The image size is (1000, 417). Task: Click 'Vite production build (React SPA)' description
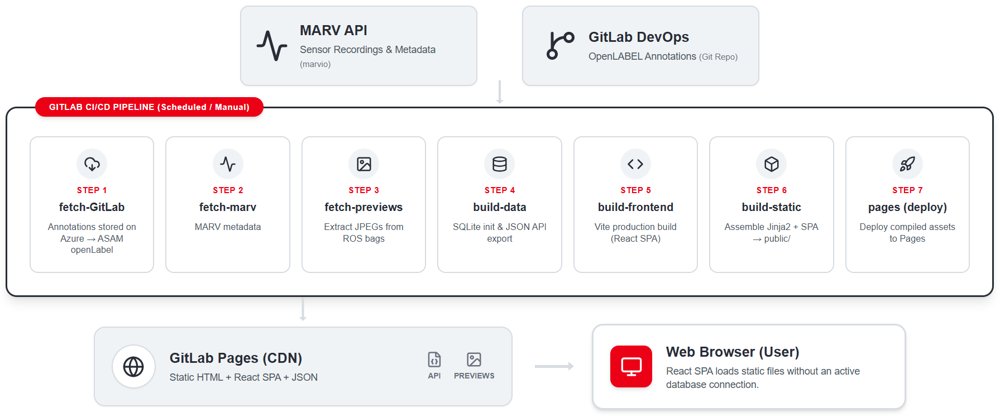click(635, 233)
